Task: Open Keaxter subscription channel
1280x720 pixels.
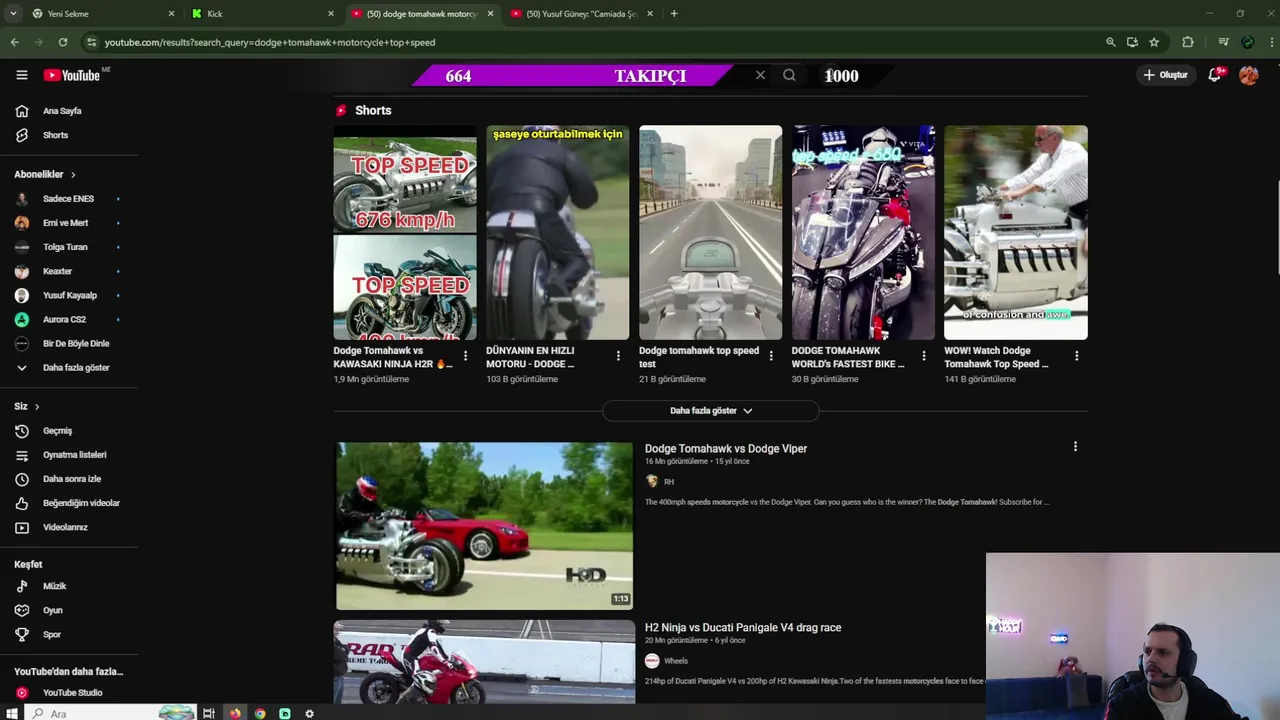Action: tap(57, 271)
